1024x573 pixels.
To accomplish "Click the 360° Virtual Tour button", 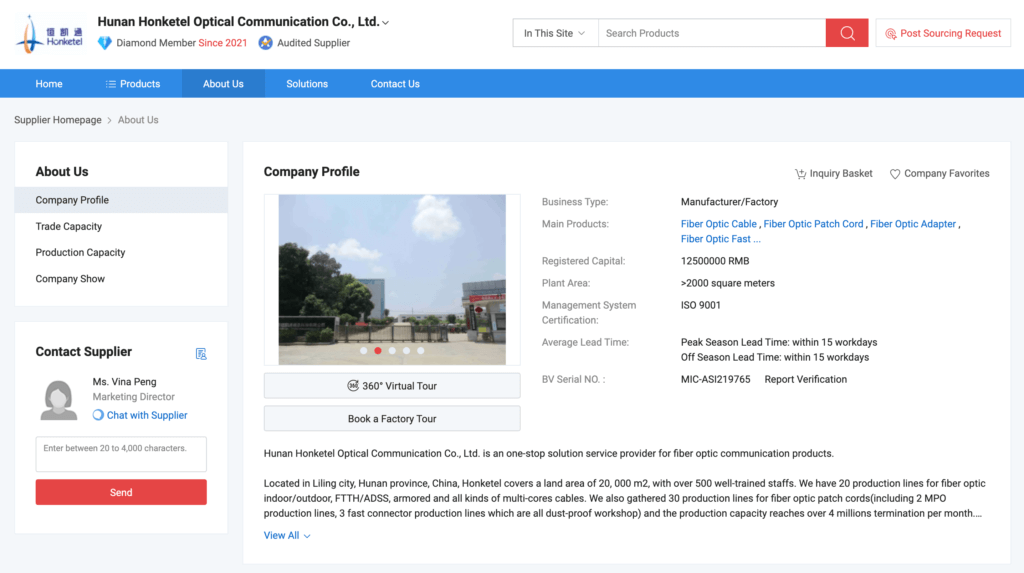I will [x=392, y=385].
